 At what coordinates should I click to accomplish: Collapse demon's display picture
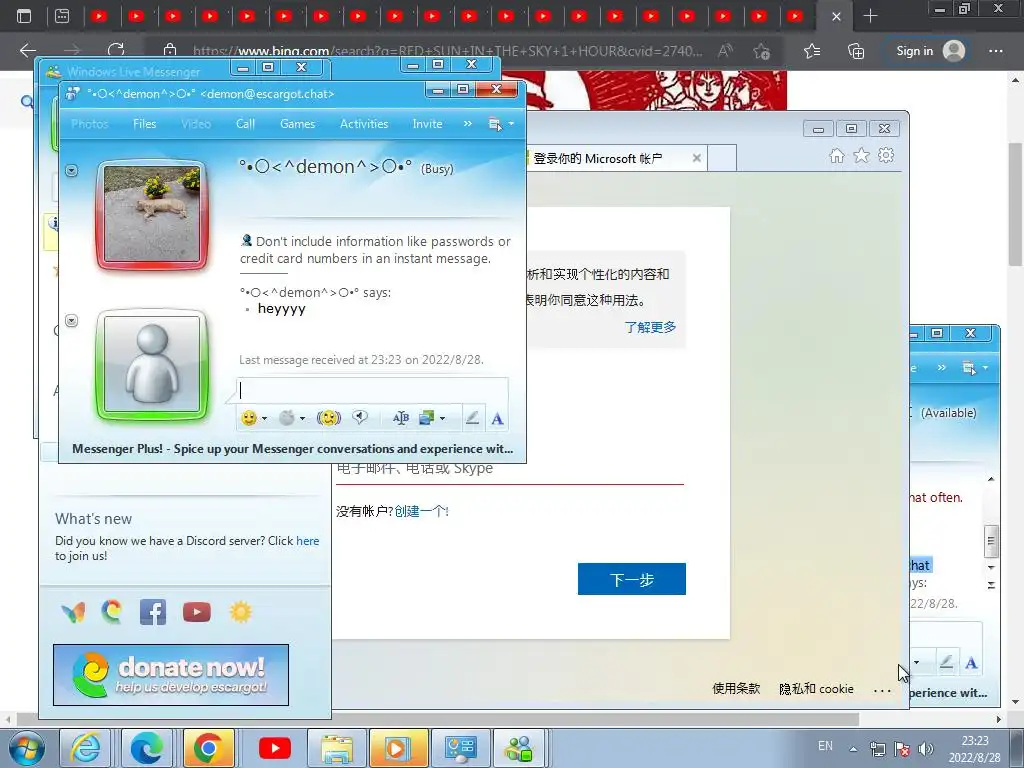click(x=72, y=170)
